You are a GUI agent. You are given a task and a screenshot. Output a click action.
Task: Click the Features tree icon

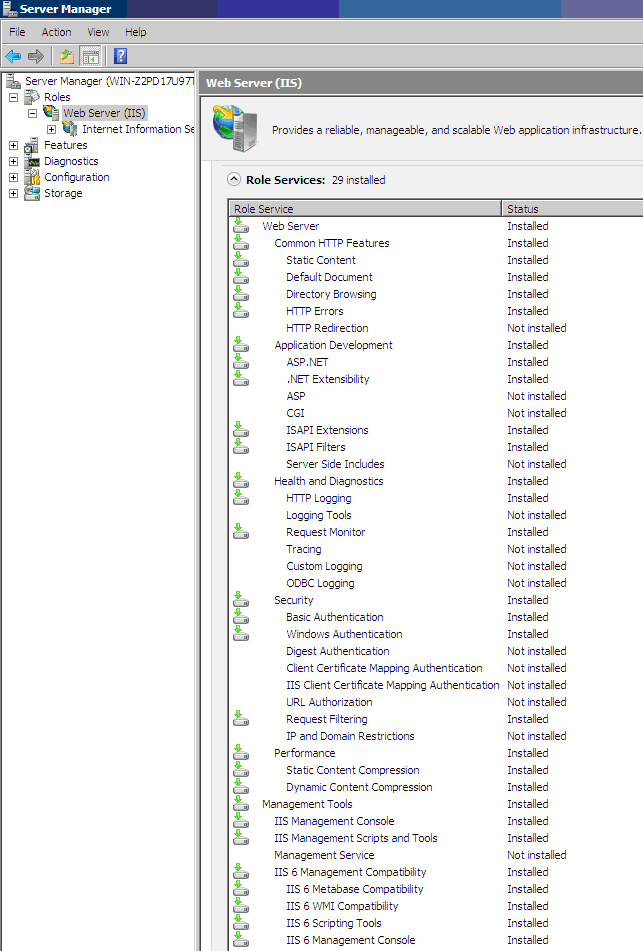[x=32, y=145]
